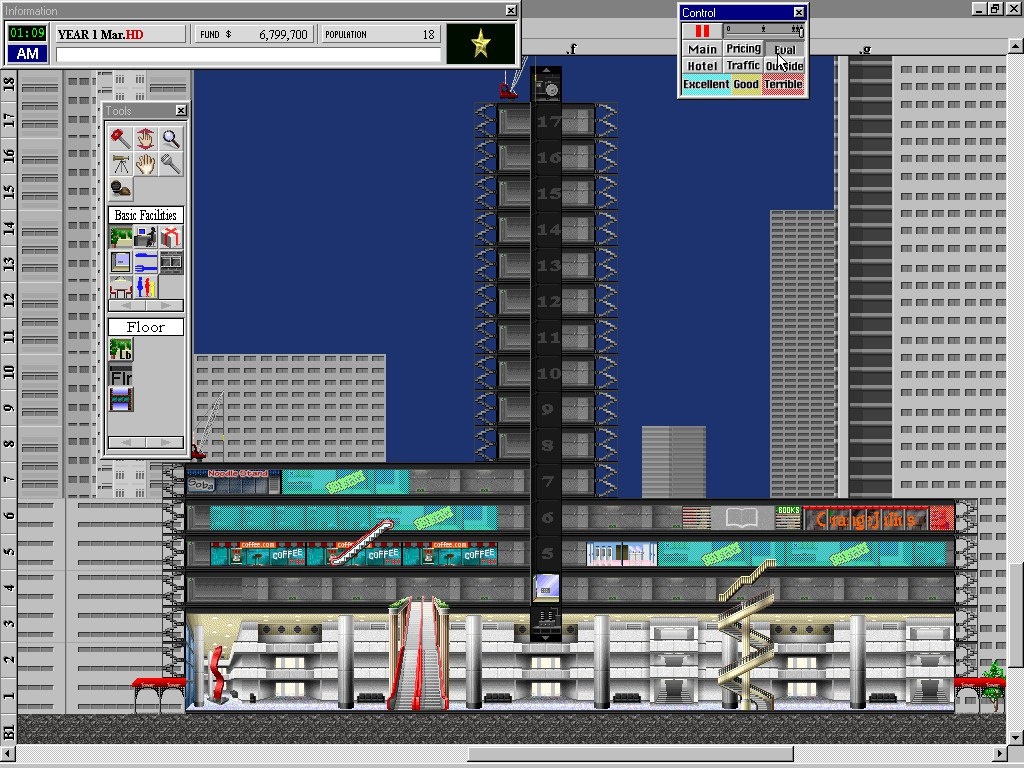Click horizontal scrollbar right arrow
1024x768 pixels.
(1001, 754)
